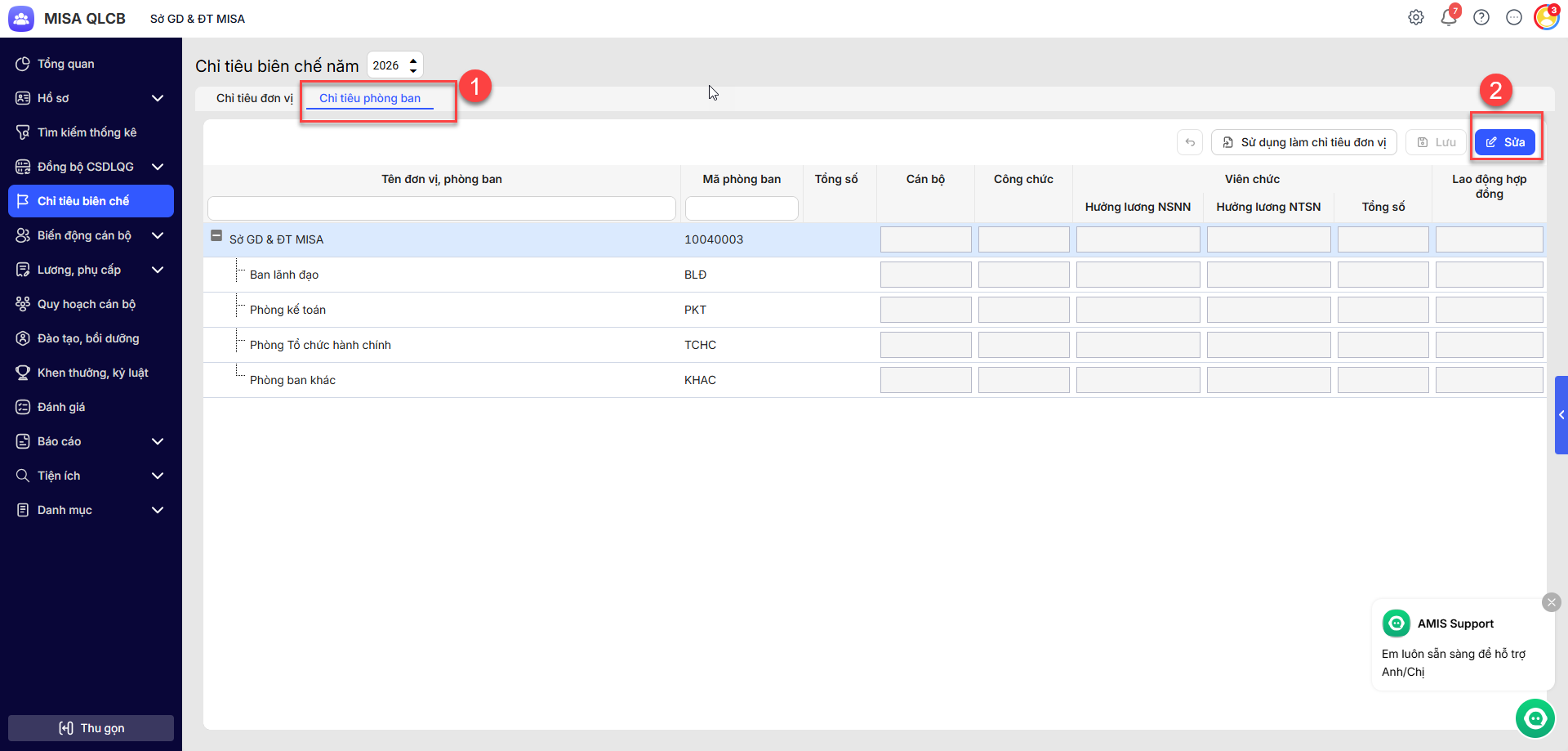Viewport: 1568px width, 751px height.
Task: Open the user avatar profile menu
Action: click(x=1546, y=17)
